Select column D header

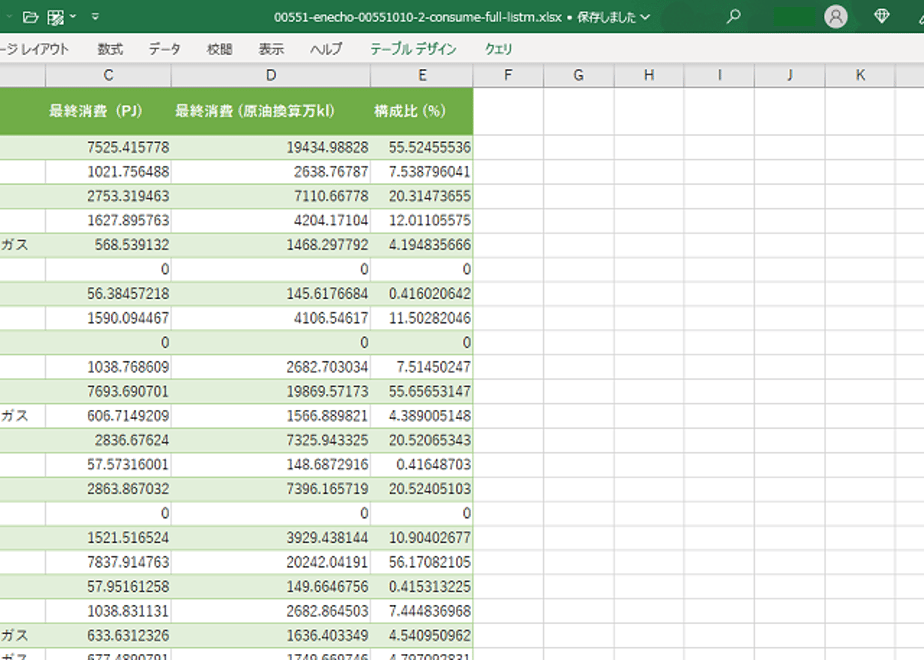pyautogui.click(x=270, y=75)
